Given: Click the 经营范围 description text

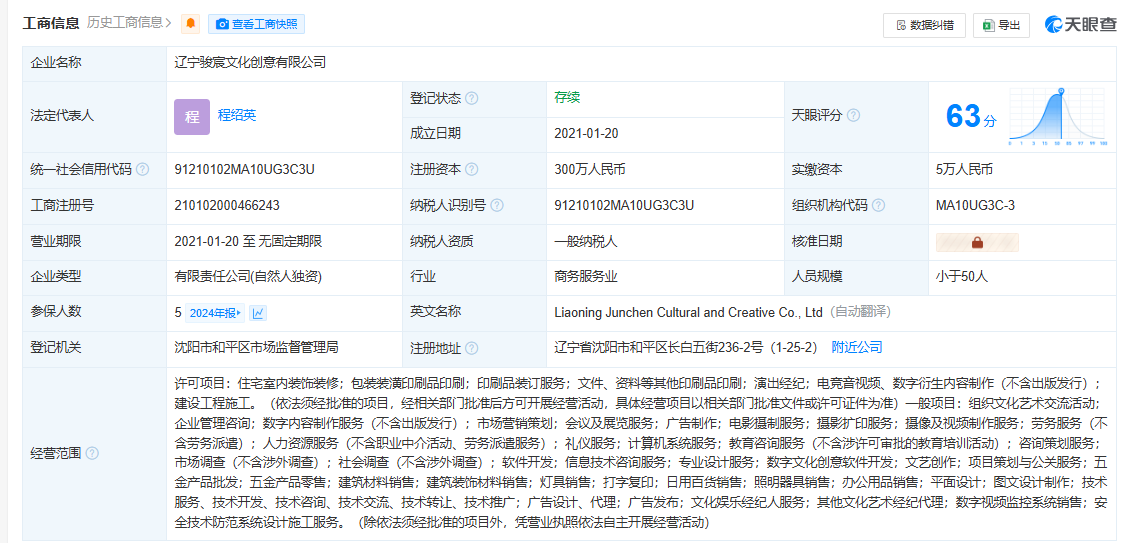Looking at the screenshot, I should (641, 453).
